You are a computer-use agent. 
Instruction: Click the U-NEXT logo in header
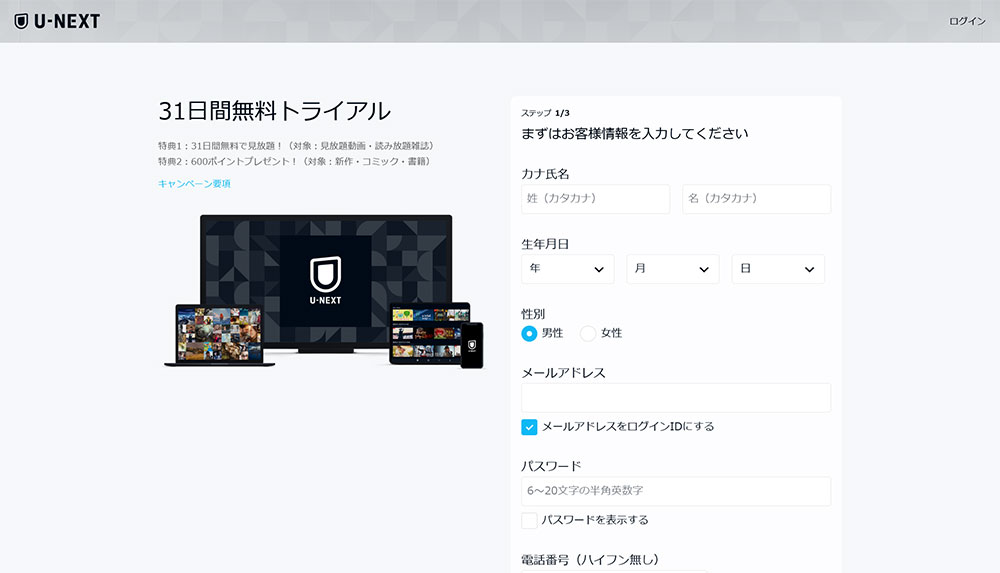point(57,21)
